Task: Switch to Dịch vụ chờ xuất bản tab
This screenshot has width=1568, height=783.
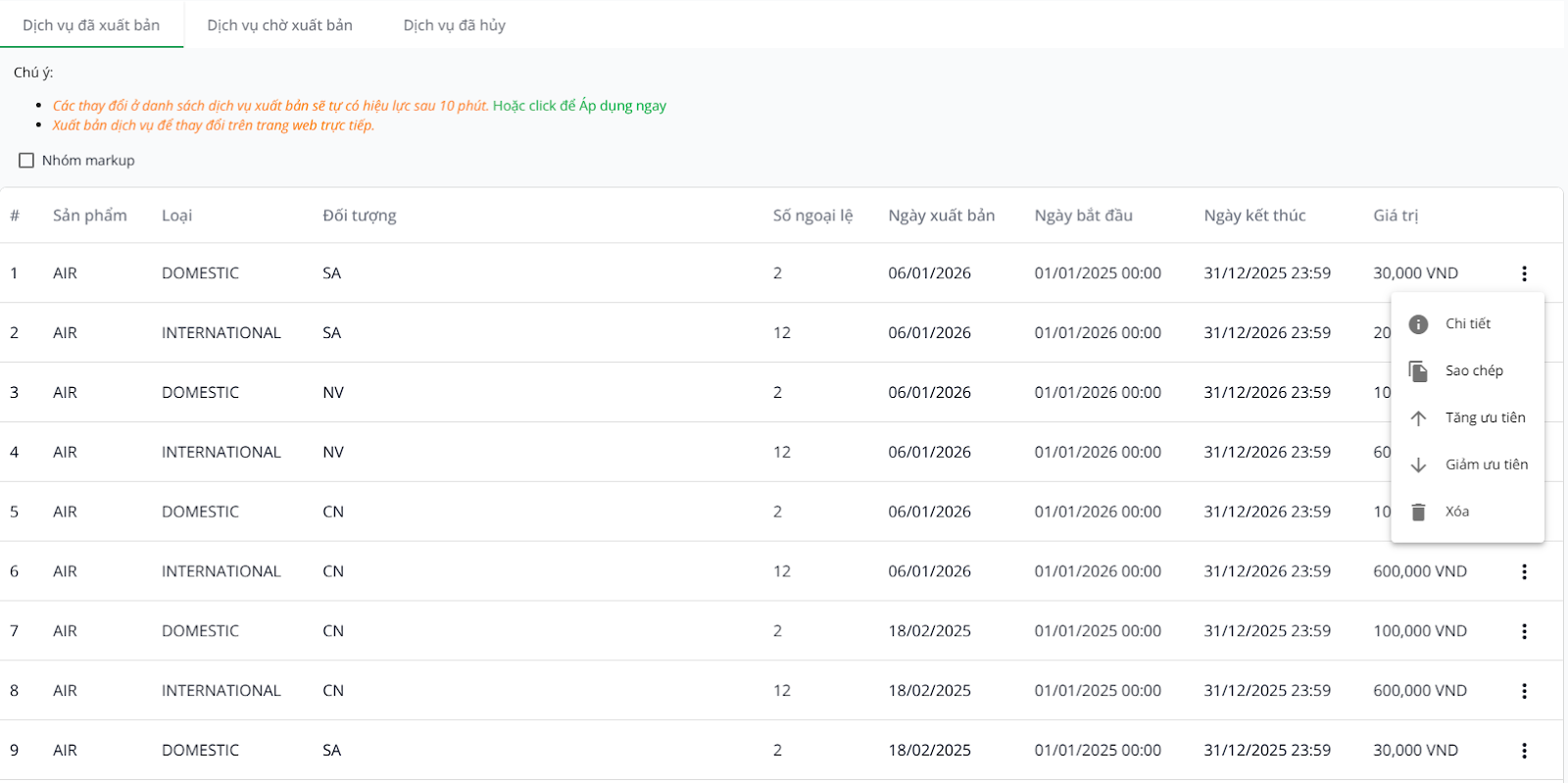Action: (279, 25)
